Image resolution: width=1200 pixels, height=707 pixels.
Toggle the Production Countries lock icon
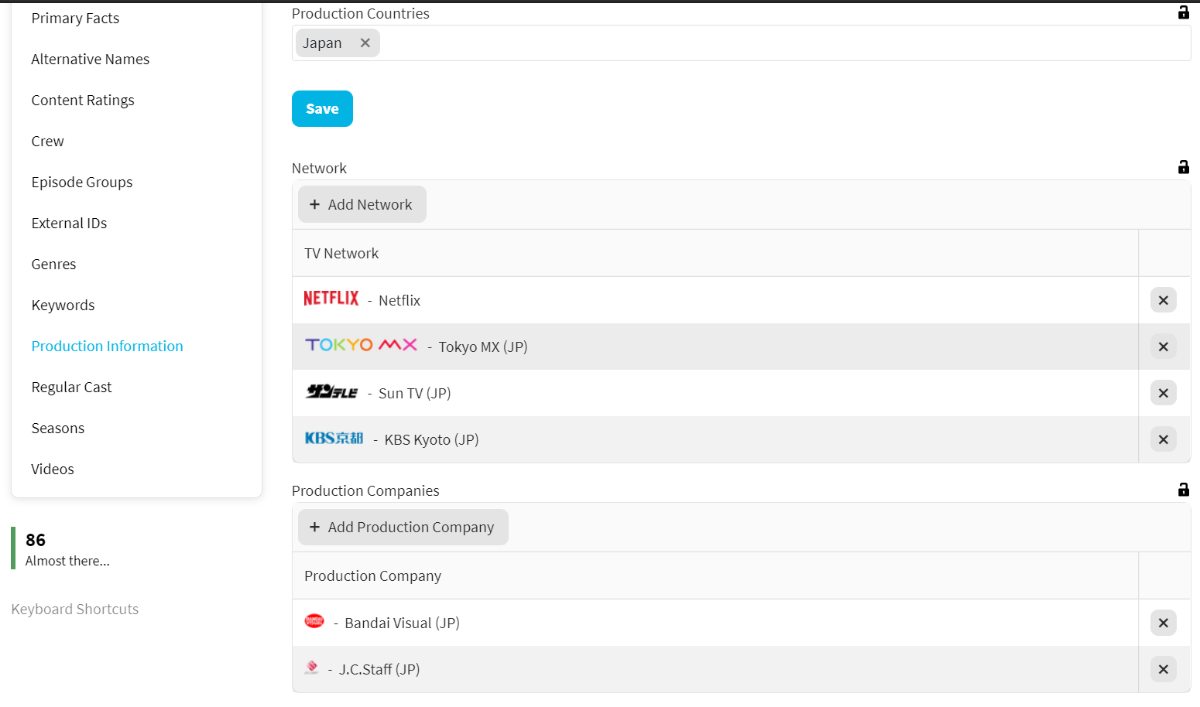[1184, 13]
